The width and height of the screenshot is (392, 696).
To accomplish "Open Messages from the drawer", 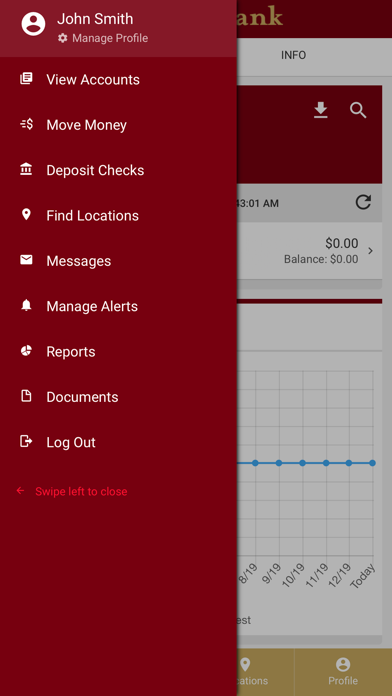I will [118, 261].
